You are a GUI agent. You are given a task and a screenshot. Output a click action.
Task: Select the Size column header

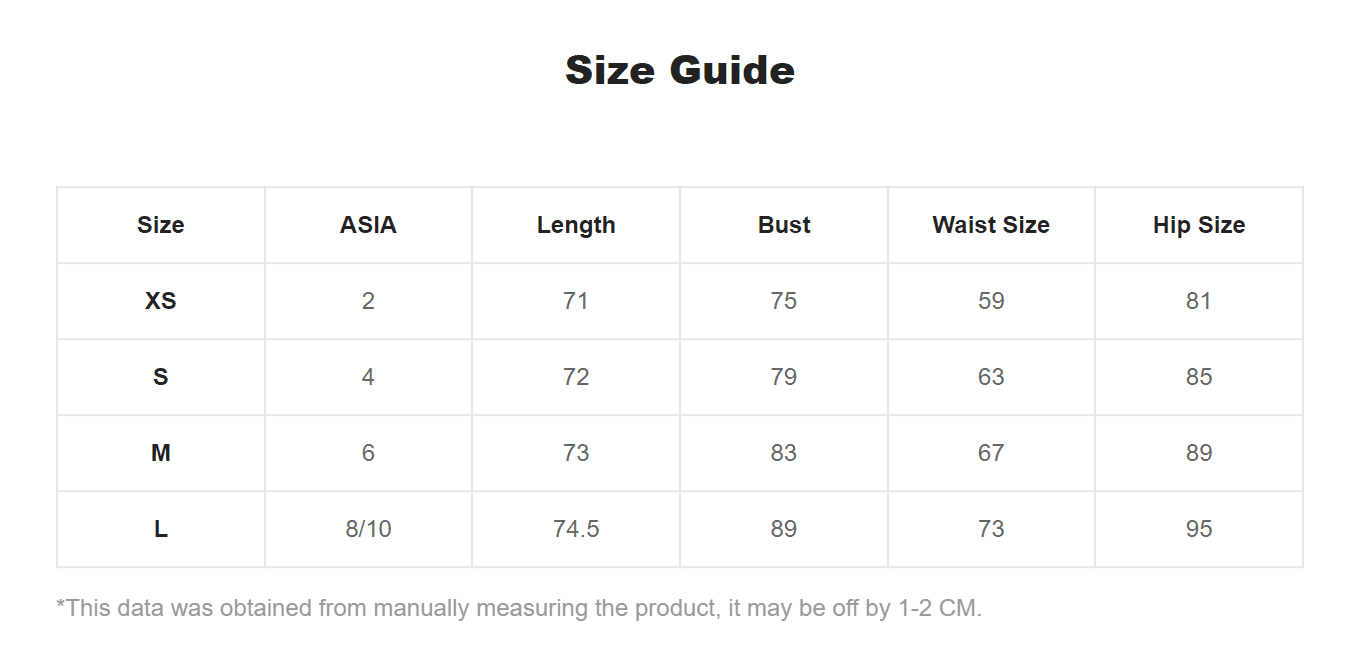161,225
